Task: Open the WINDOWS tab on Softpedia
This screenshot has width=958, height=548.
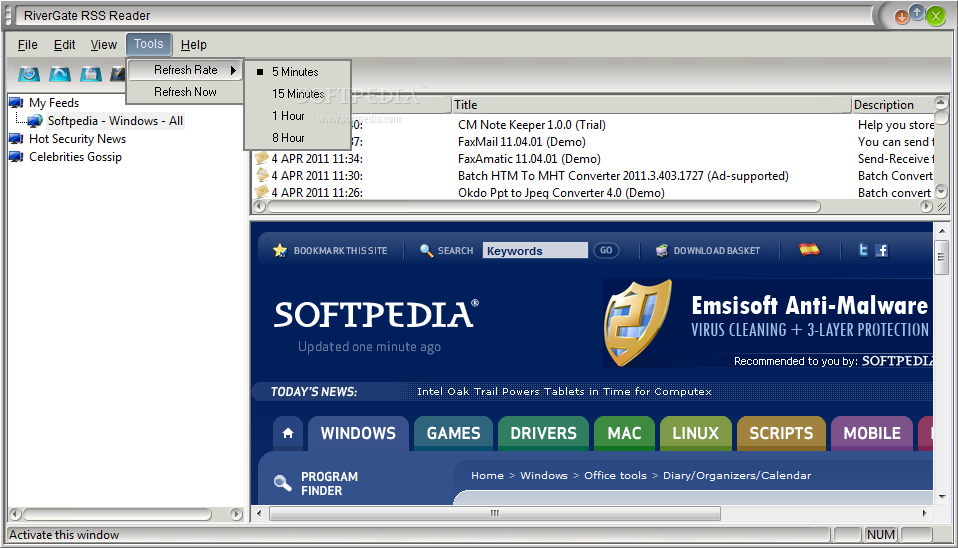Action: [358, 433]
